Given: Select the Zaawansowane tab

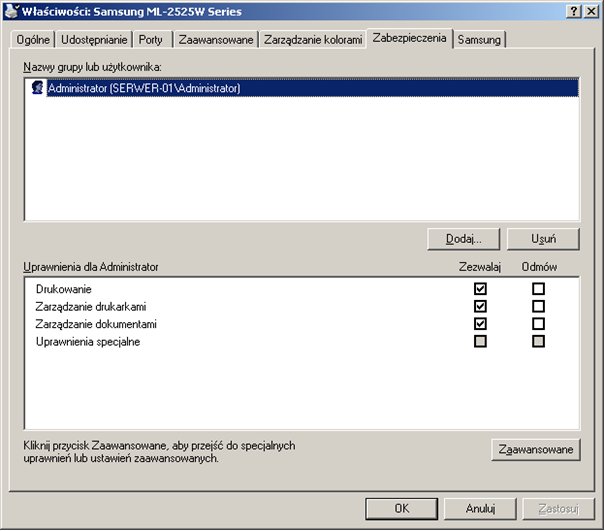Looking at the screenshot, I should (x=216, y=40).
